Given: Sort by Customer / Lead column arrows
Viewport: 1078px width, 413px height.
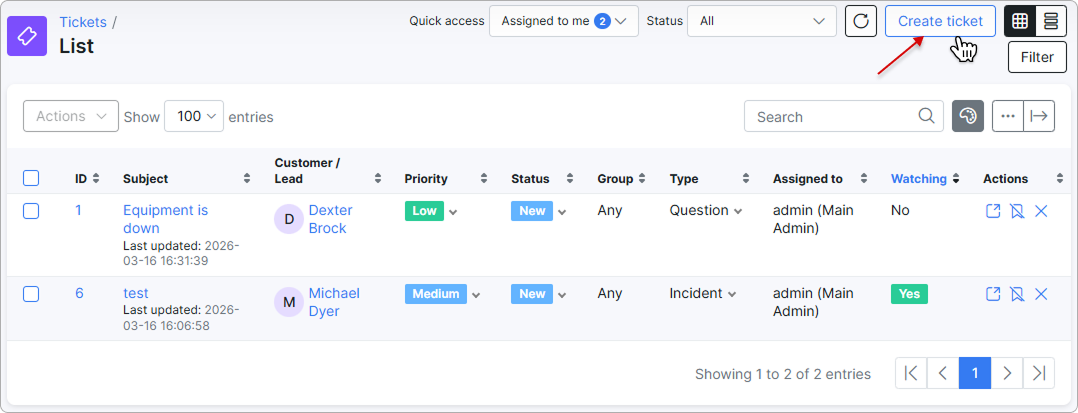Looking at the screenshot, I should [x=377, y=179].
